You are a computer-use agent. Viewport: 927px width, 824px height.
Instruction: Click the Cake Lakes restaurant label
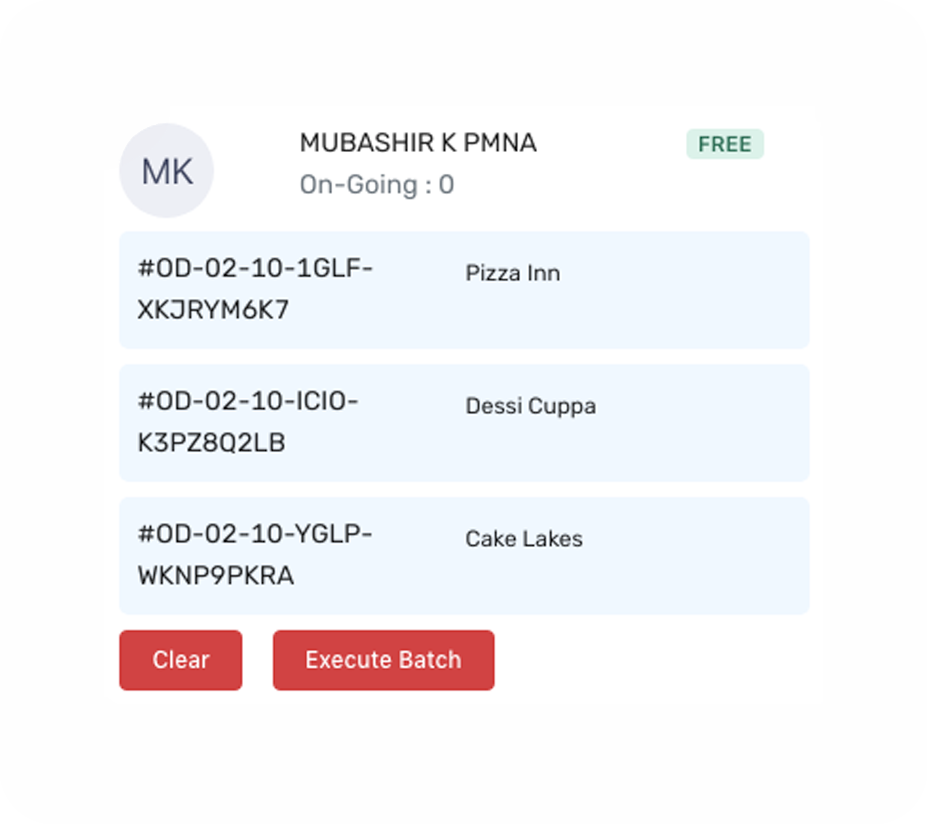[x=524, y=538]
